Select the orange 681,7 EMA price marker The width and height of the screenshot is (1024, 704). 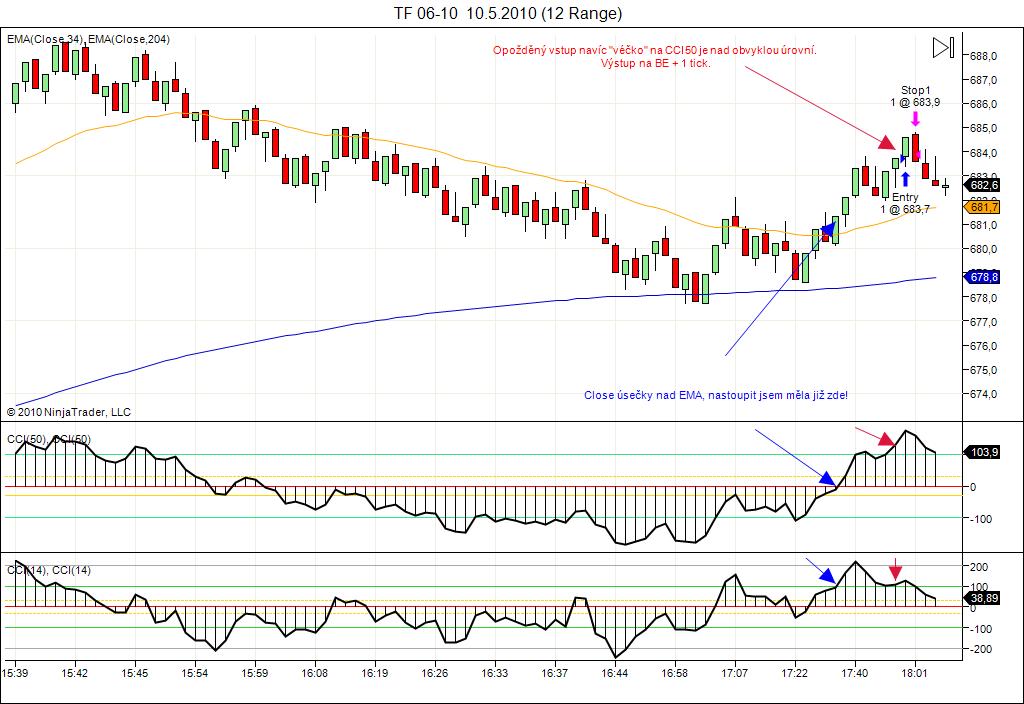[982, 208]
